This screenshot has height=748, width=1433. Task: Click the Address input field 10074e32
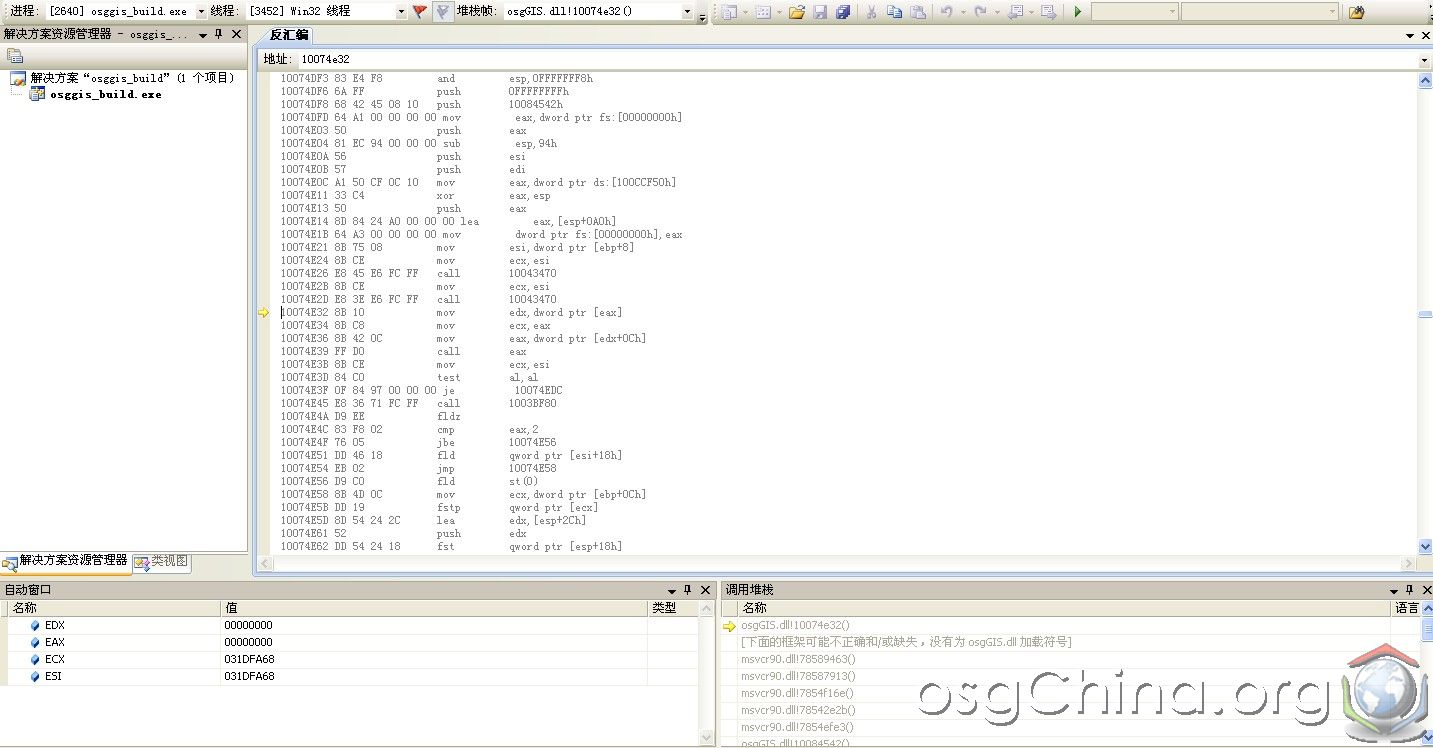pyautogui.click(x=857, y=60)
